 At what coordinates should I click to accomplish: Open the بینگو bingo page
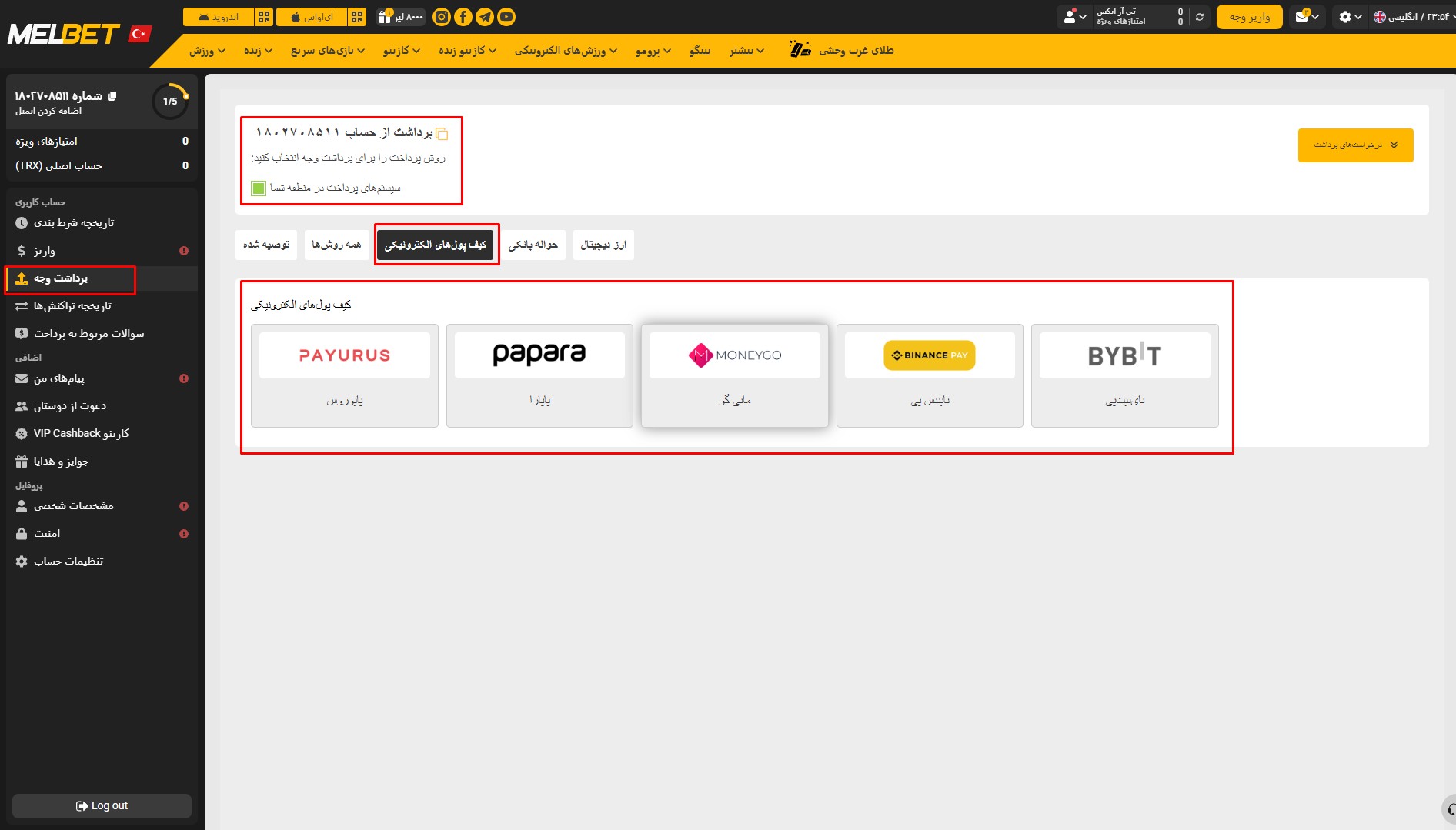[700, 51]
